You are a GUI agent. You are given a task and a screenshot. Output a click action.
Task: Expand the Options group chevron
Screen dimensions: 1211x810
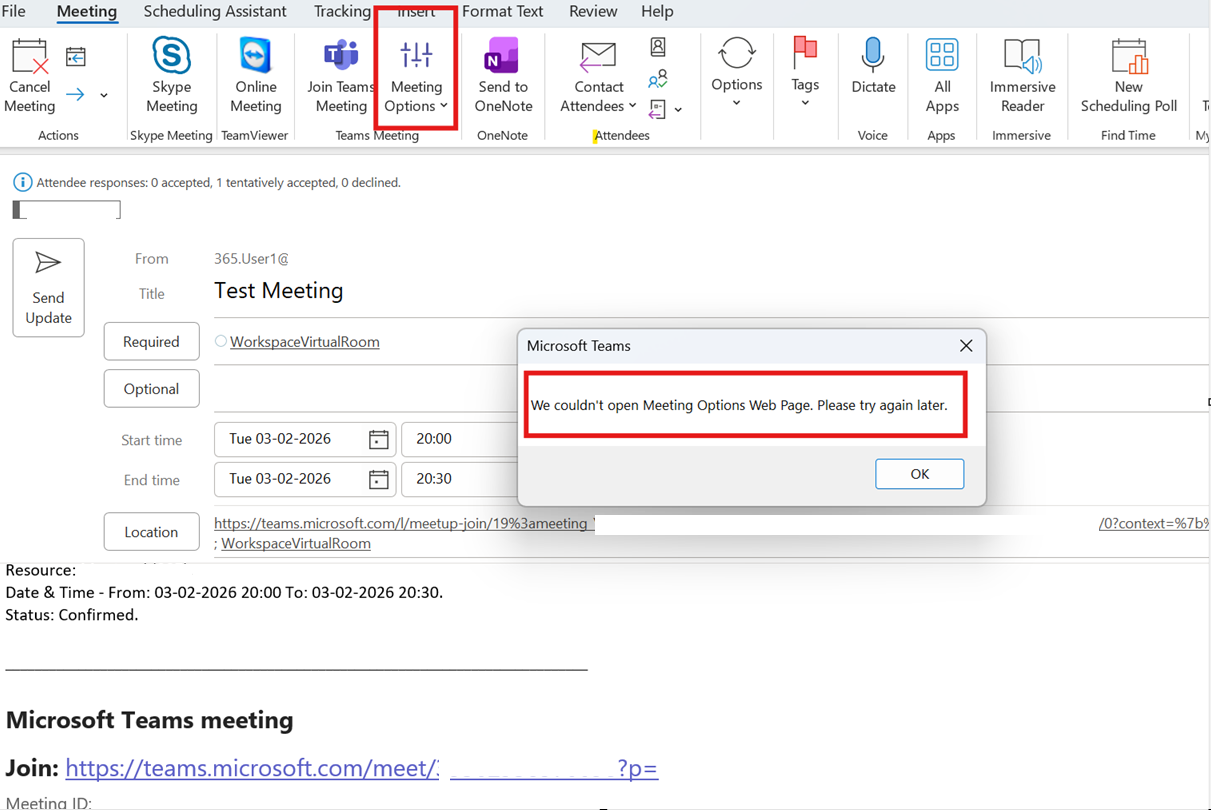pyautogui.click(x=737, y=103)
